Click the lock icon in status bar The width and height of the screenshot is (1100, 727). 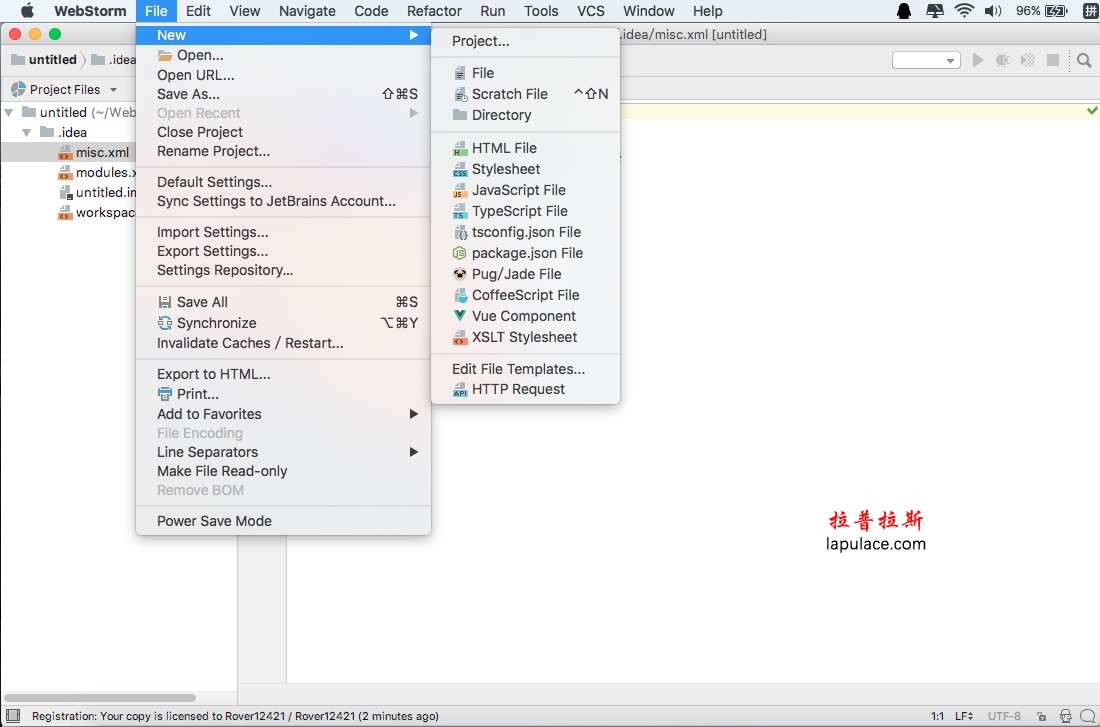1042,716
